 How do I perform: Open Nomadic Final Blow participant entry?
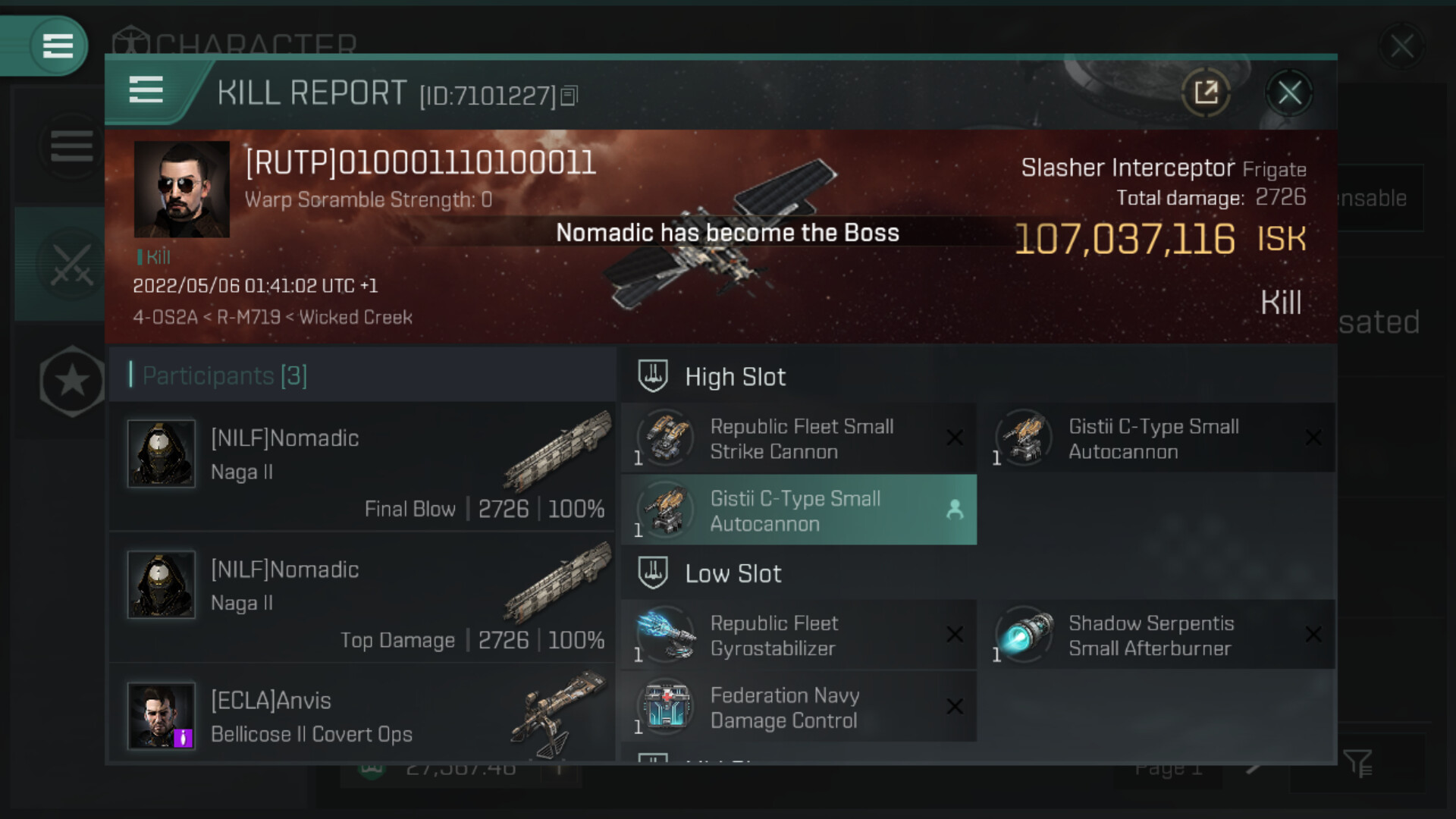point(362,466)
